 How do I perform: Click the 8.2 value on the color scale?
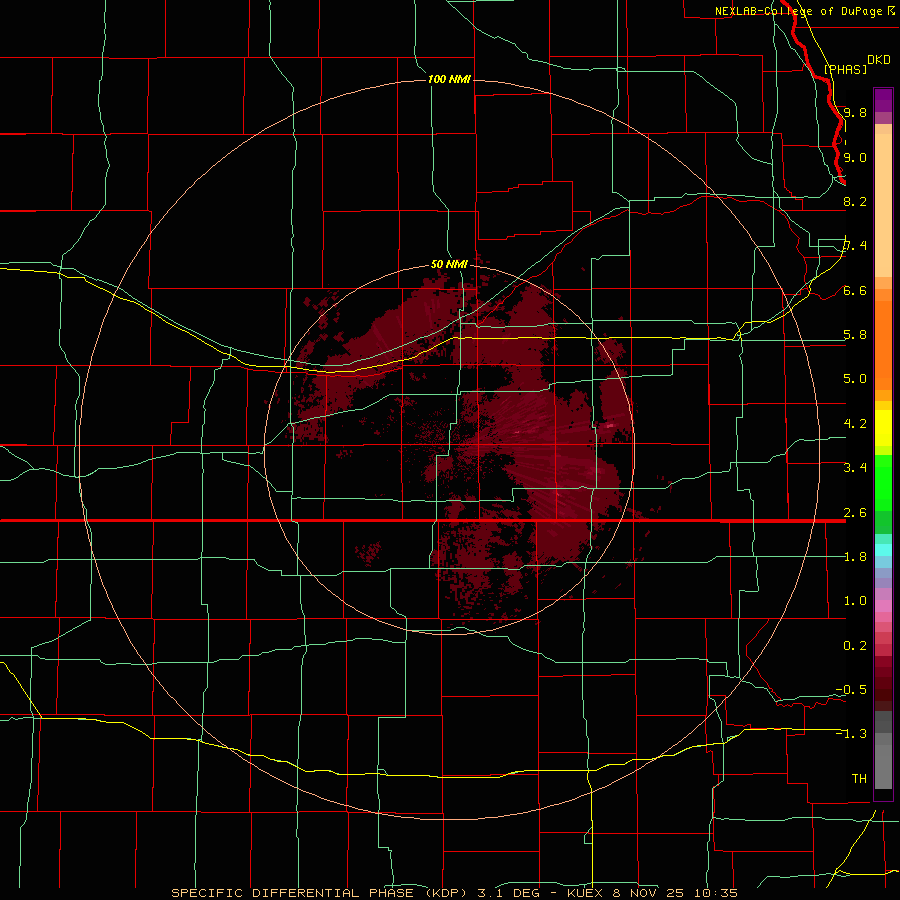855,201
